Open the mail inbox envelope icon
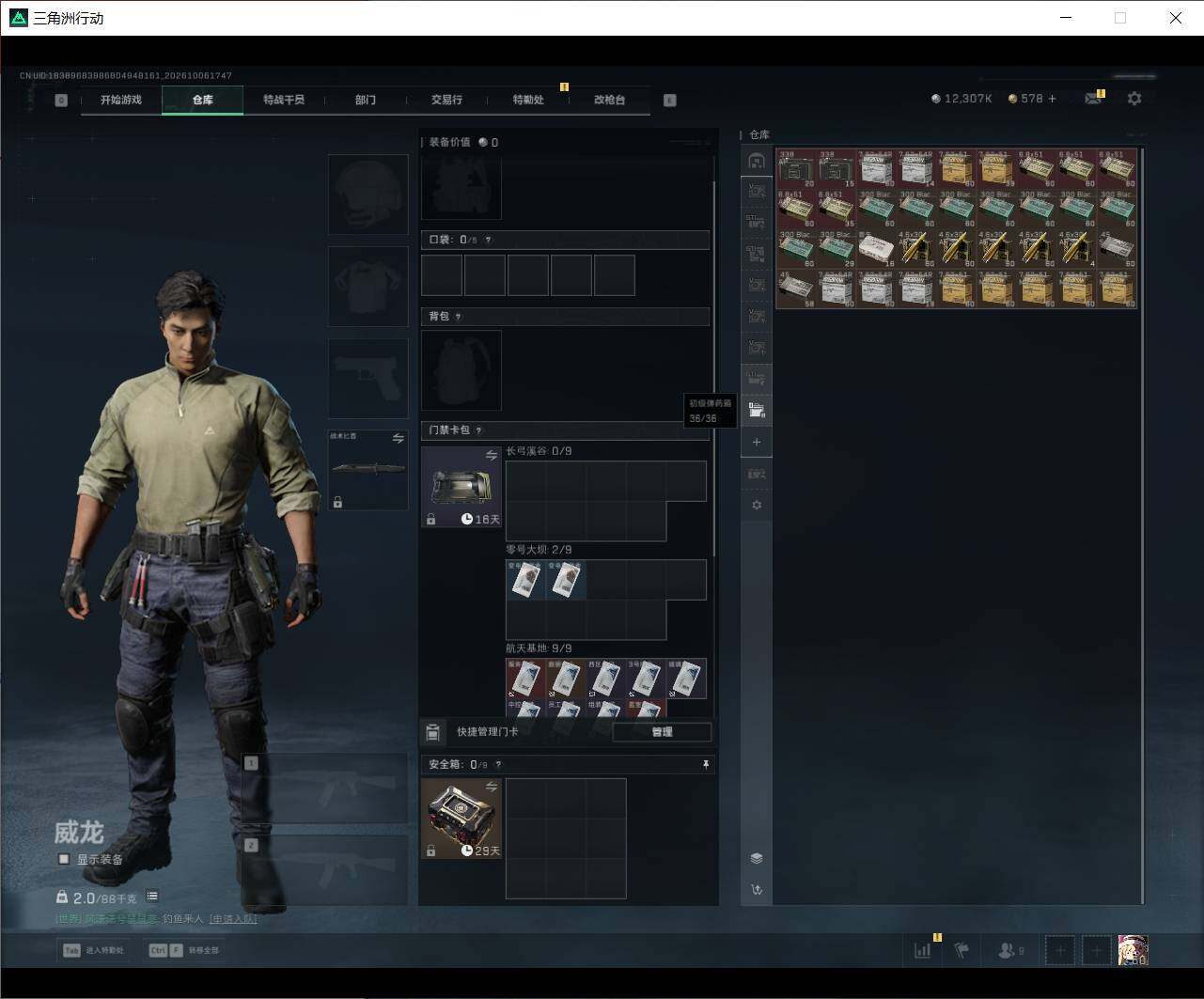This screenshot has height=999, width=1204. click(1092, 99)
